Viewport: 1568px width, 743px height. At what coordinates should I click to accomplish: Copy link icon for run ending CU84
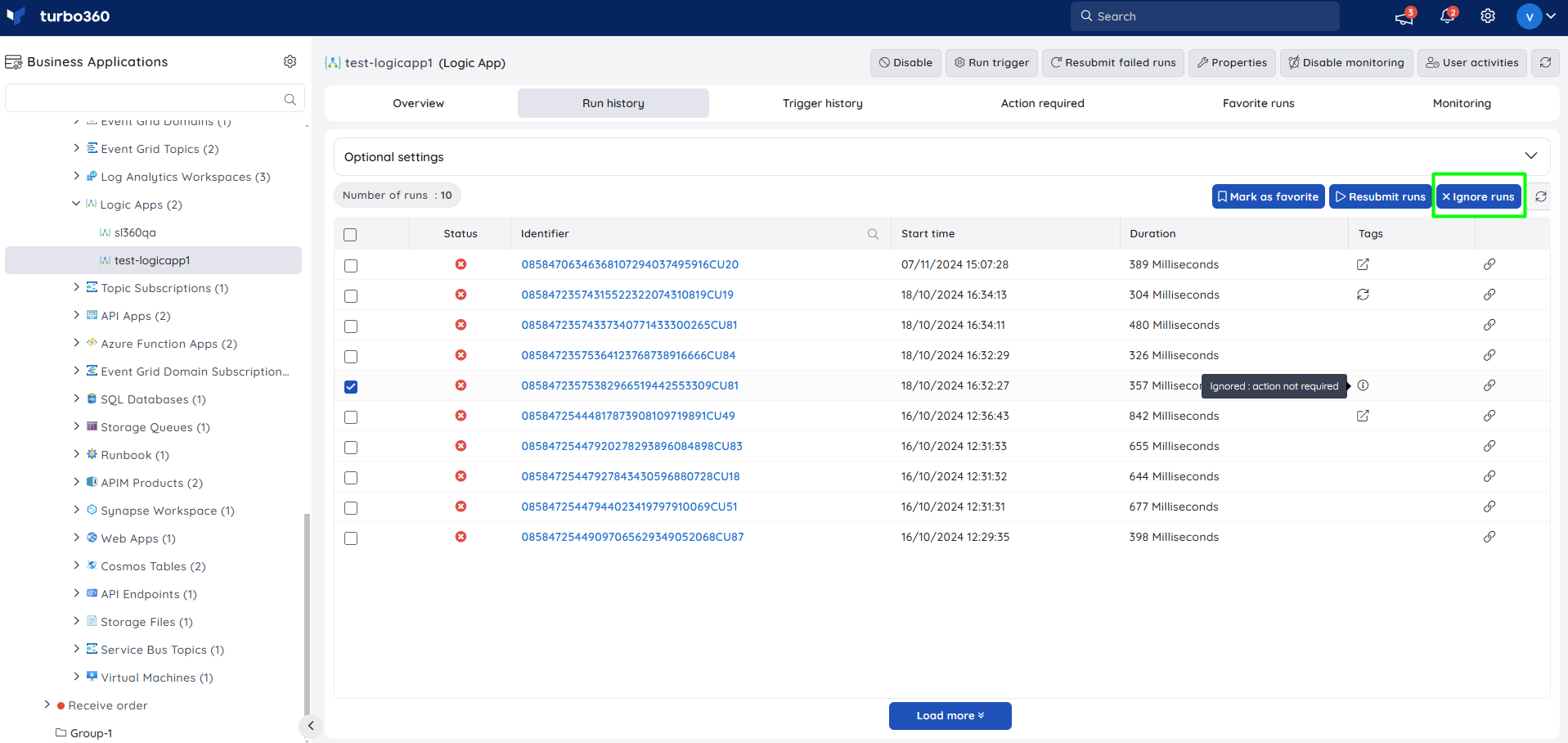click(1489, 355)
